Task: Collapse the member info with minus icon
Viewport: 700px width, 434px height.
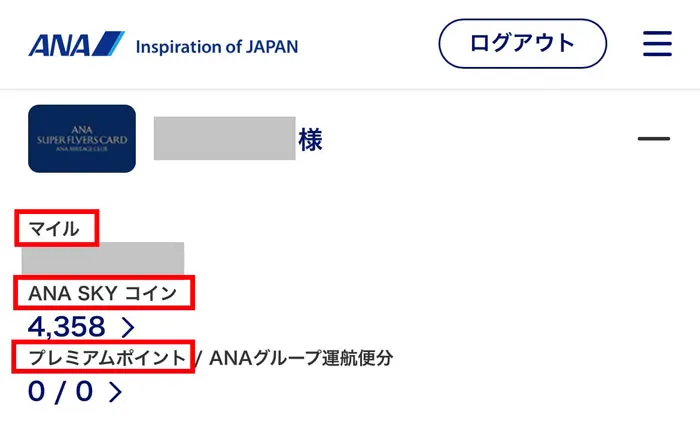Action: pos(654,139)
